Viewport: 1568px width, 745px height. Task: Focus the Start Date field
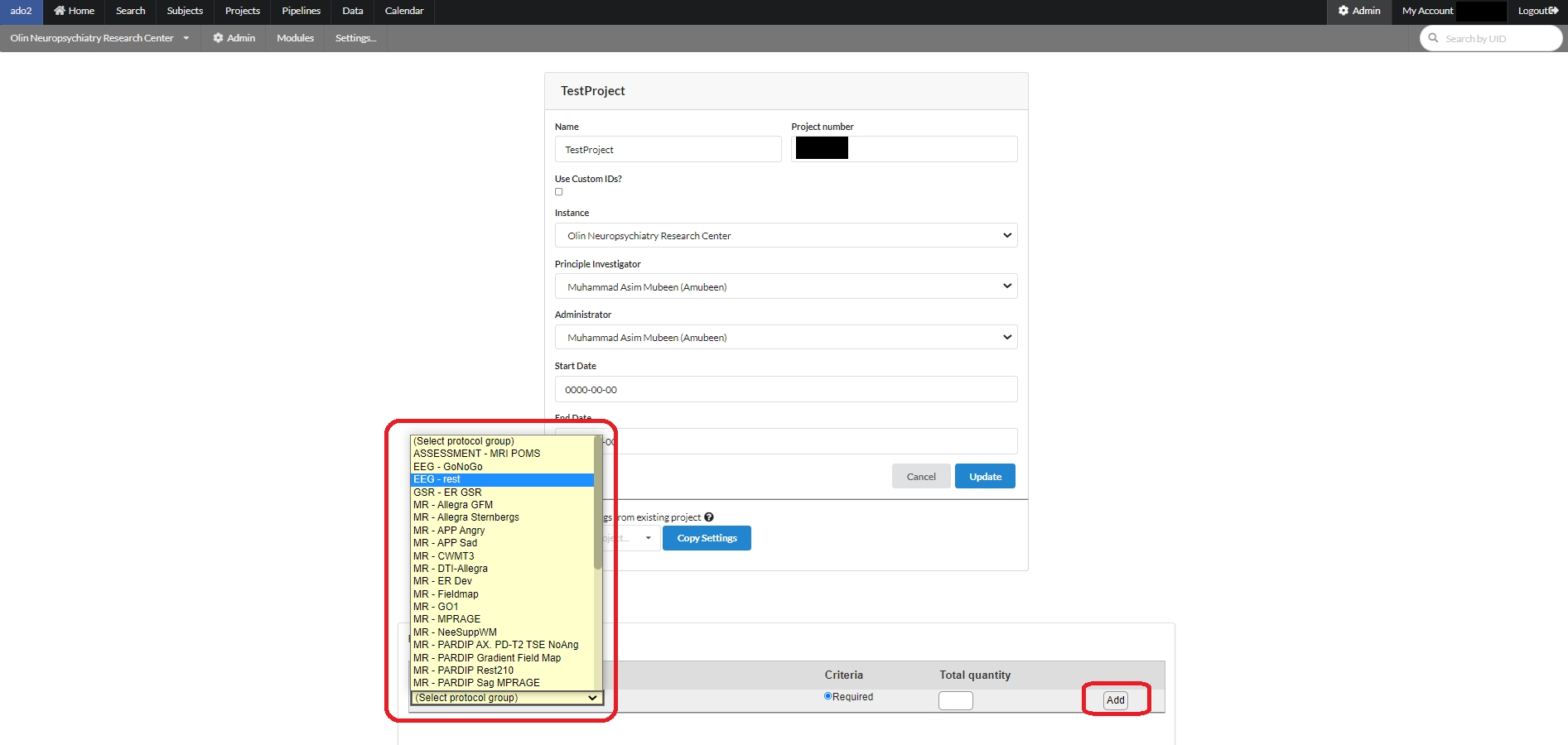pyautogui.click(x=785, y=390)
